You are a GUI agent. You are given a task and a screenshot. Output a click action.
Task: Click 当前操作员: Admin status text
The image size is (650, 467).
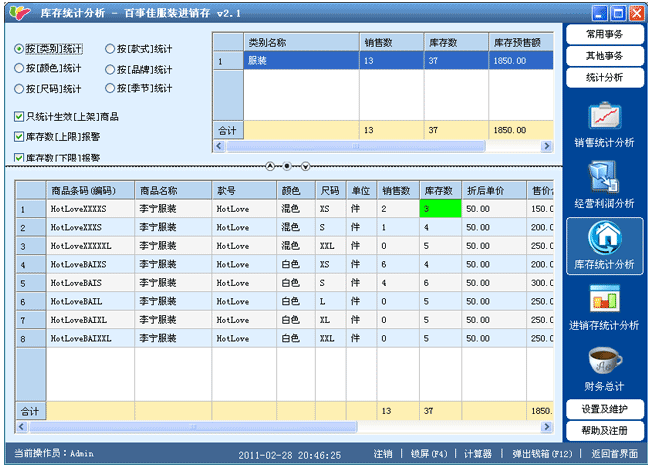pos(54,453)
